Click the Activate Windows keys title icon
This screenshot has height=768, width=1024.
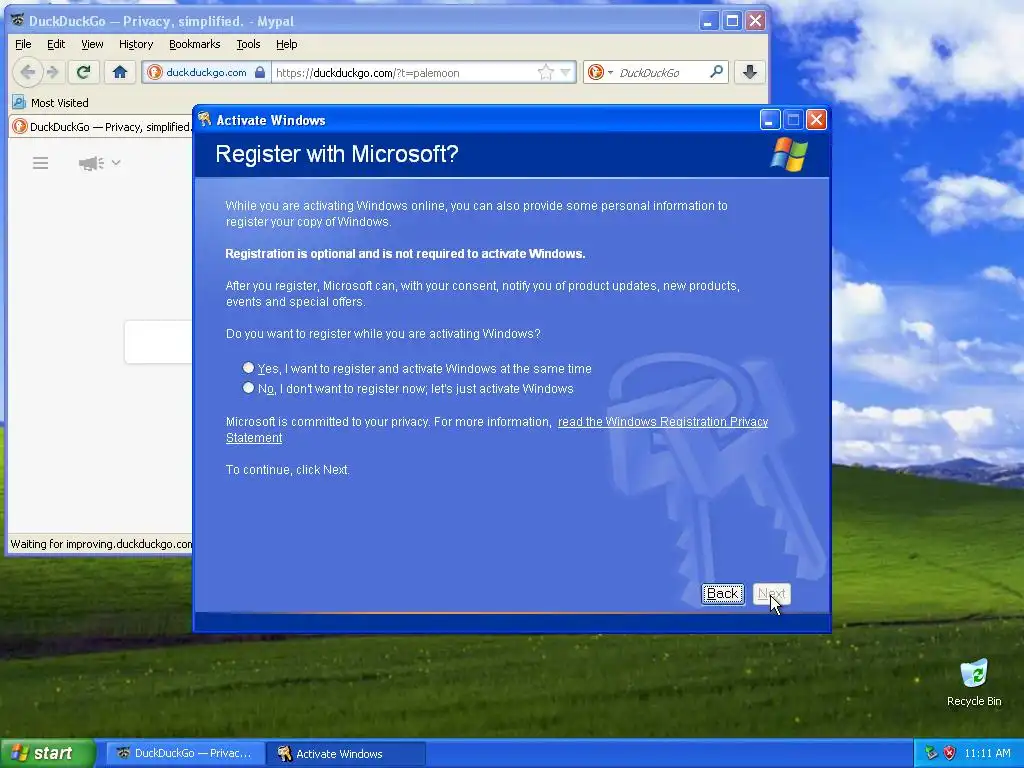[204, 120]
